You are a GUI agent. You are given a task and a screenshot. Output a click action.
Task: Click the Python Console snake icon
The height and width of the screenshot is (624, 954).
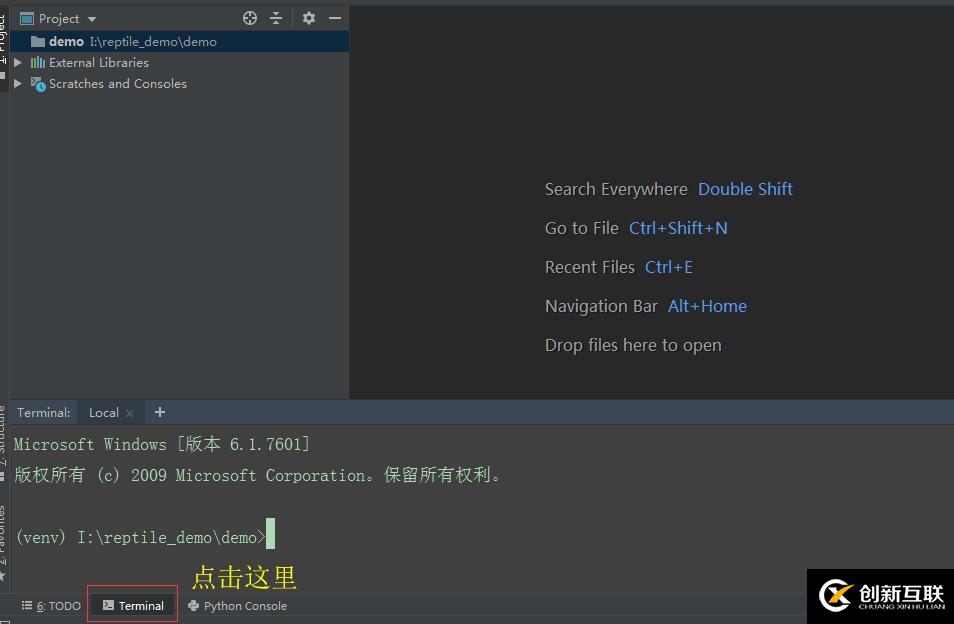pos(193,606)
